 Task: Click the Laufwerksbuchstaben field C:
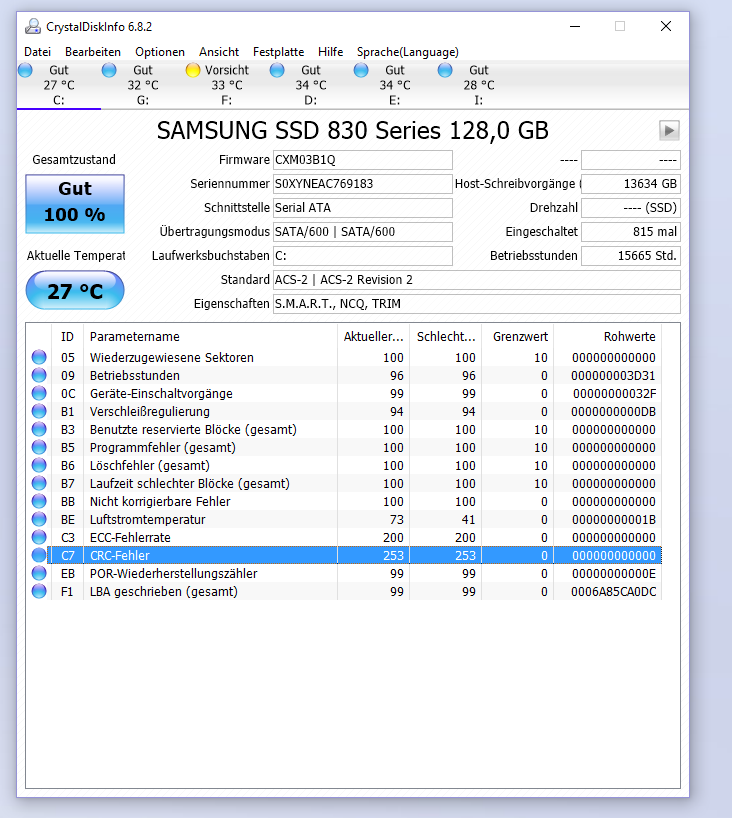pyautogui.click(x=363, y=256)
